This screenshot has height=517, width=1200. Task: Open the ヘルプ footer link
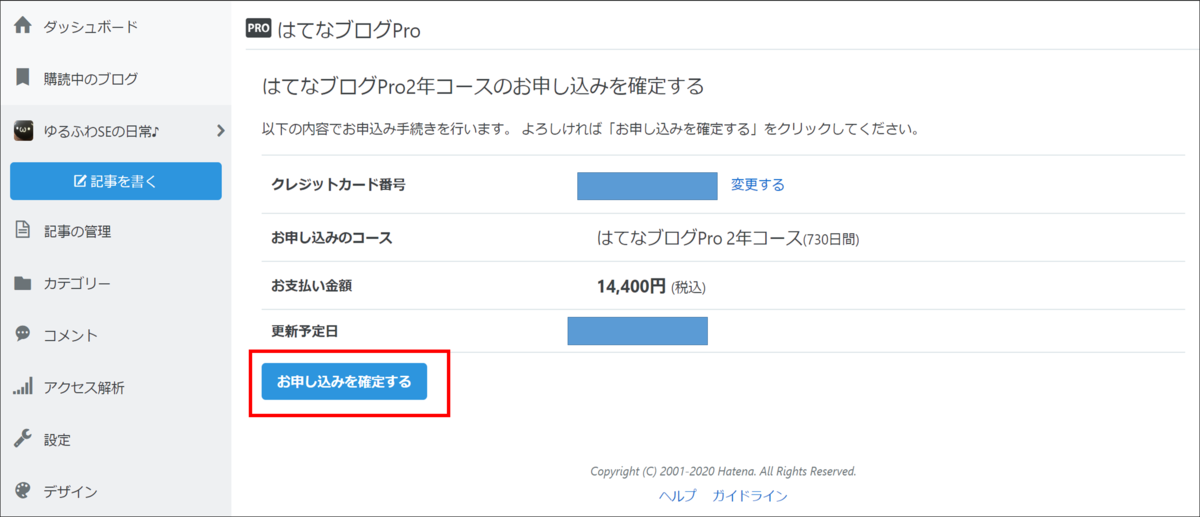(679, 496)
